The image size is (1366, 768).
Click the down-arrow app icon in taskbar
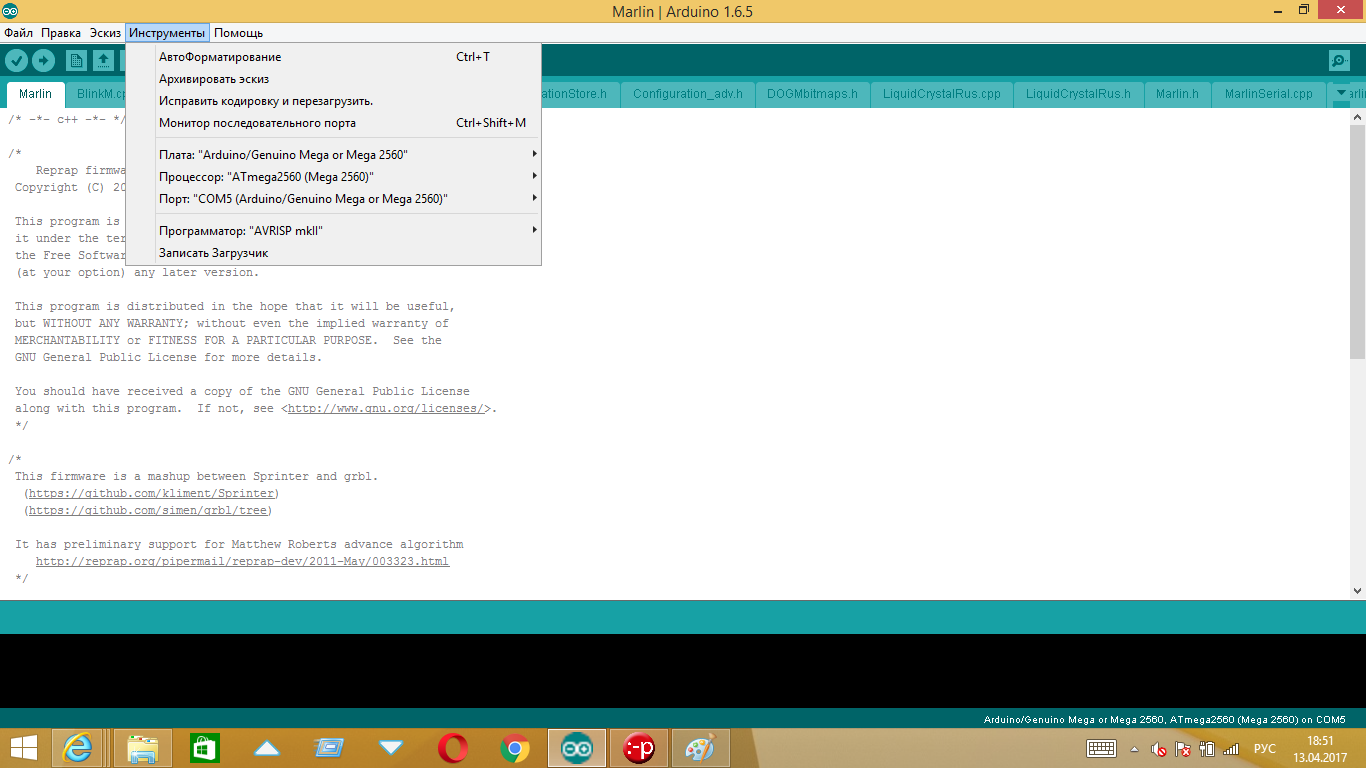click(x=391, y=748)
